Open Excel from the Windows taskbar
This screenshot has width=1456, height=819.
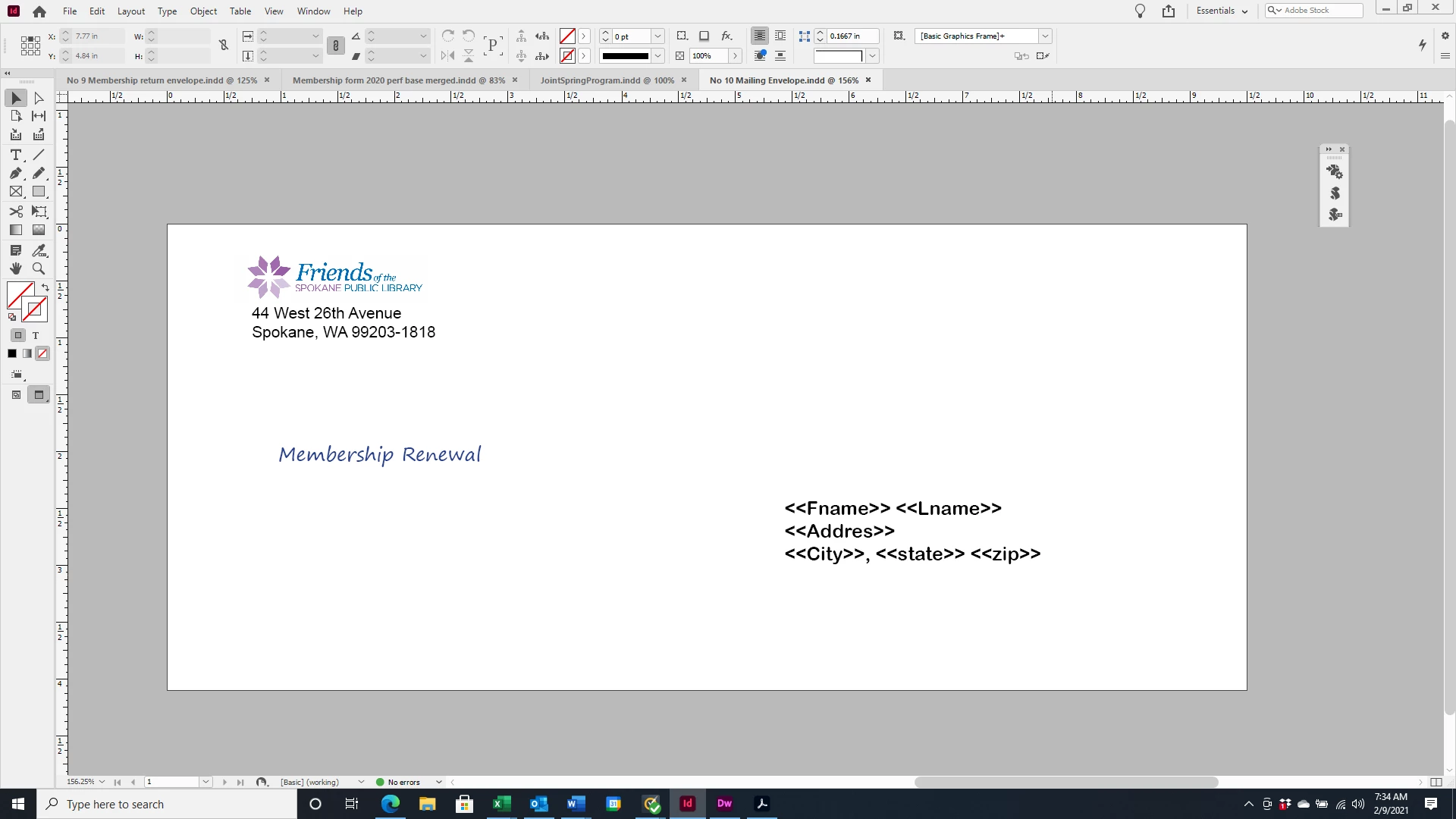pyautogui.click(x=501, y=804)
